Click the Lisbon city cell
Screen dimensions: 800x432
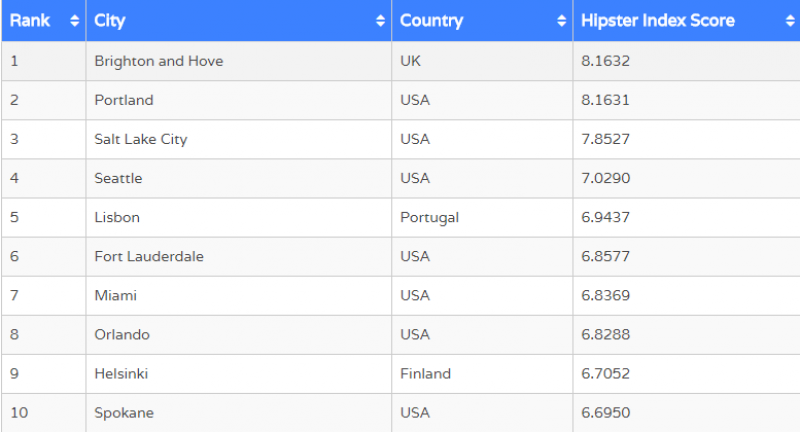click(x=116, y=217)
